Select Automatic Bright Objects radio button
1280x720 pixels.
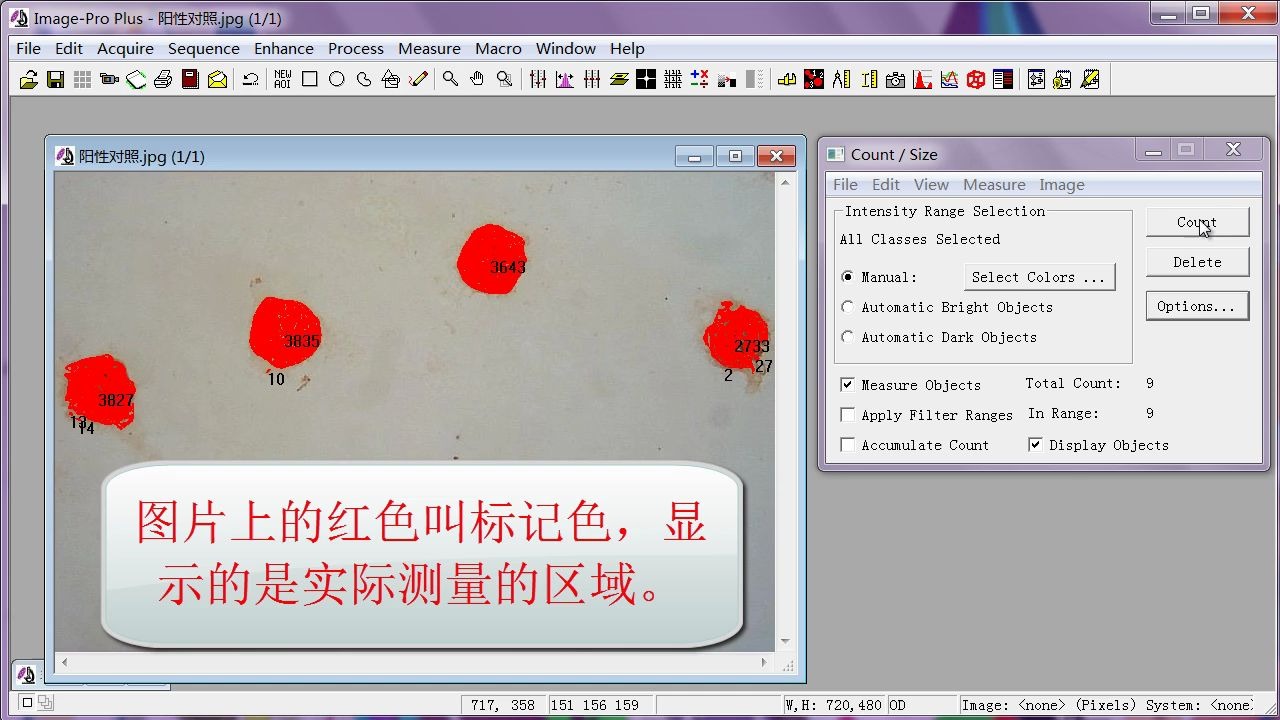(x=847, y=307)
